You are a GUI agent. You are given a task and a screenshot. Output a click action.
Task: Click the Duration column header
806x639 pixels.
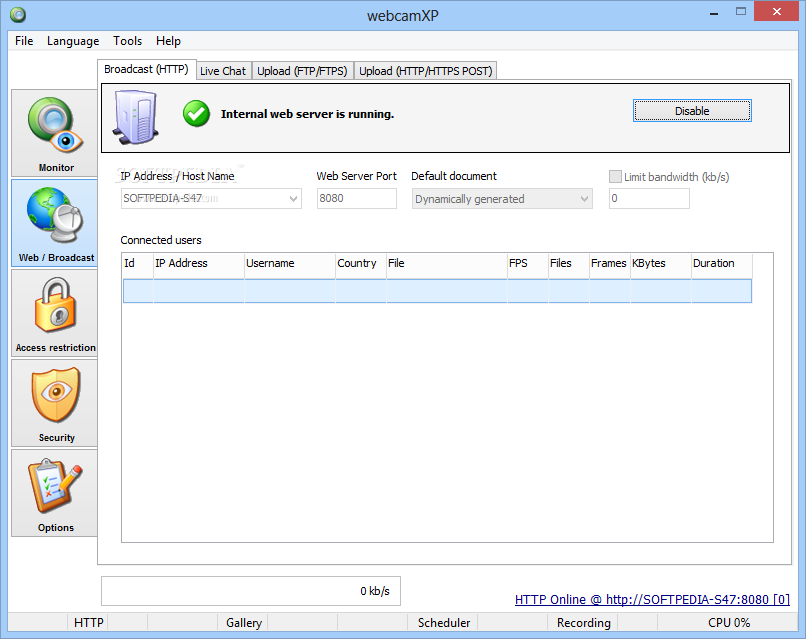pyautogui.click(x=722, y=264)
